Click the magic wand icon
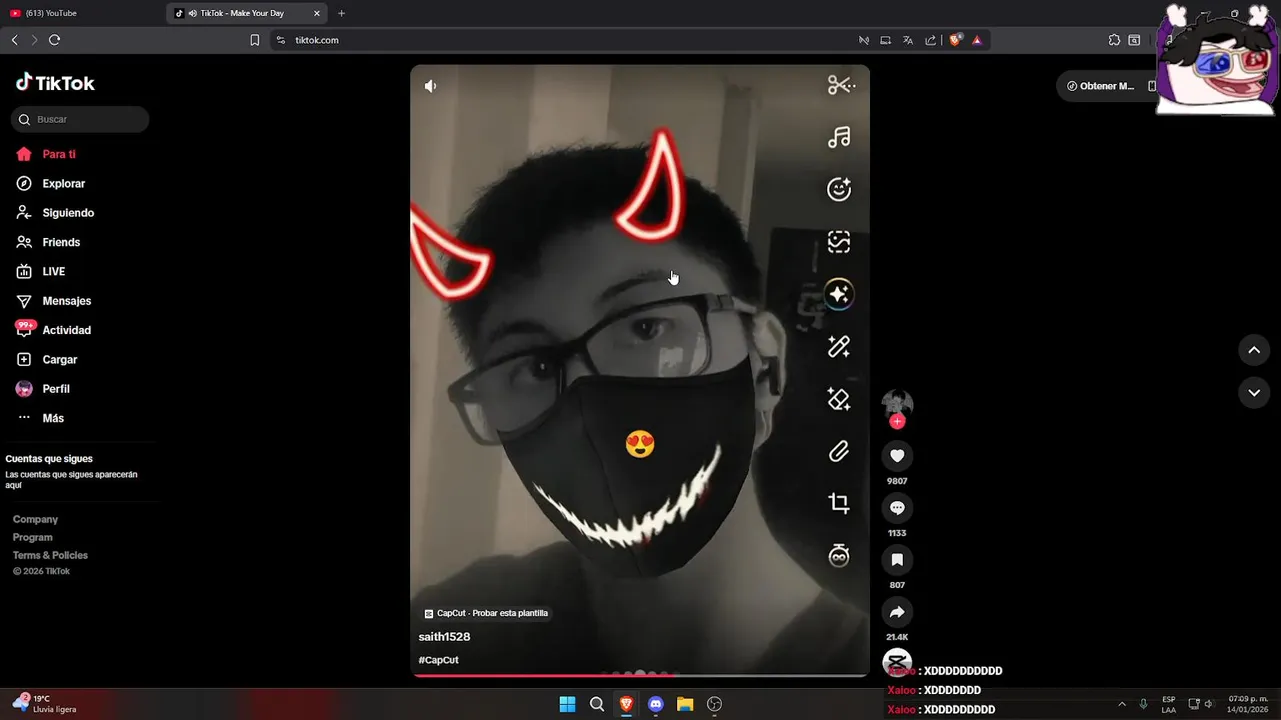 click(x=839, y=347)
